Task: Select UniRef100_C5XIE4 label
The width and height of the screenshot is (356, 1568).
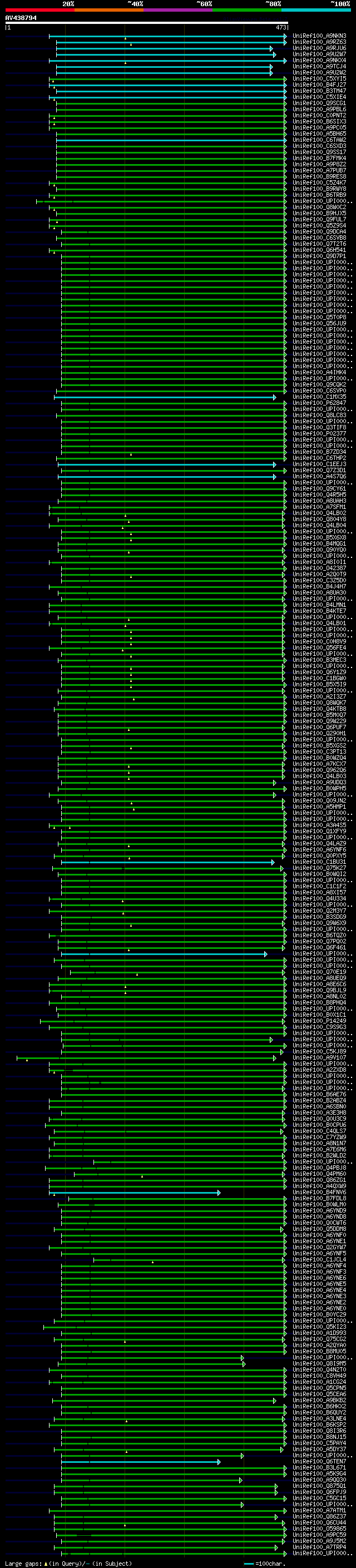Action: [x=319, y=97]
